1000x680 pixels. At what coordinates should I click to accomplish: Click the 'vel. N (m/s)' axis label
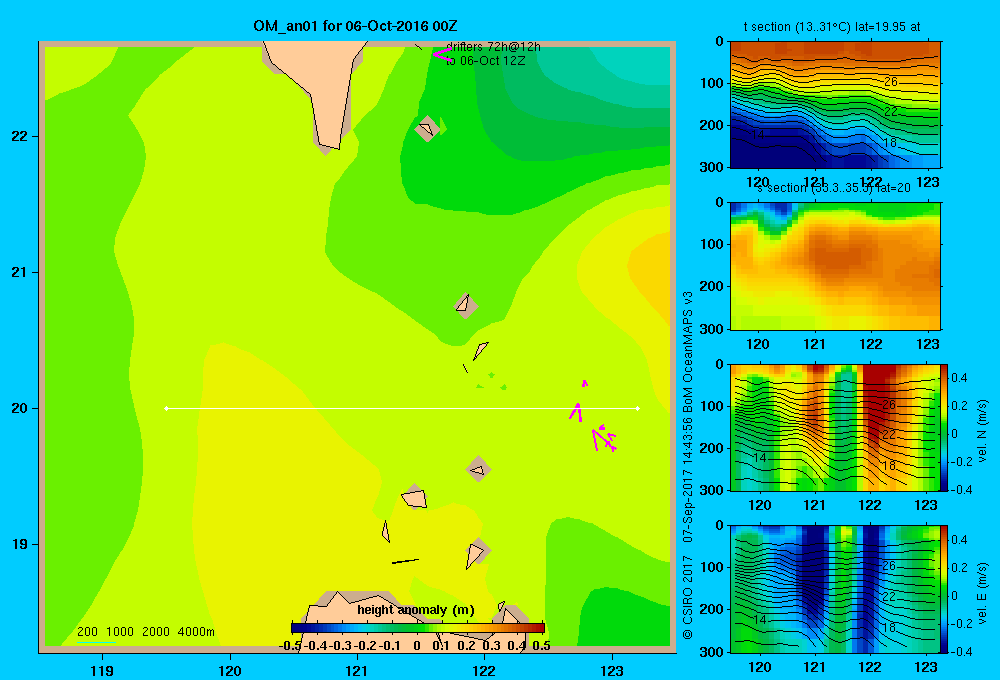982,431
